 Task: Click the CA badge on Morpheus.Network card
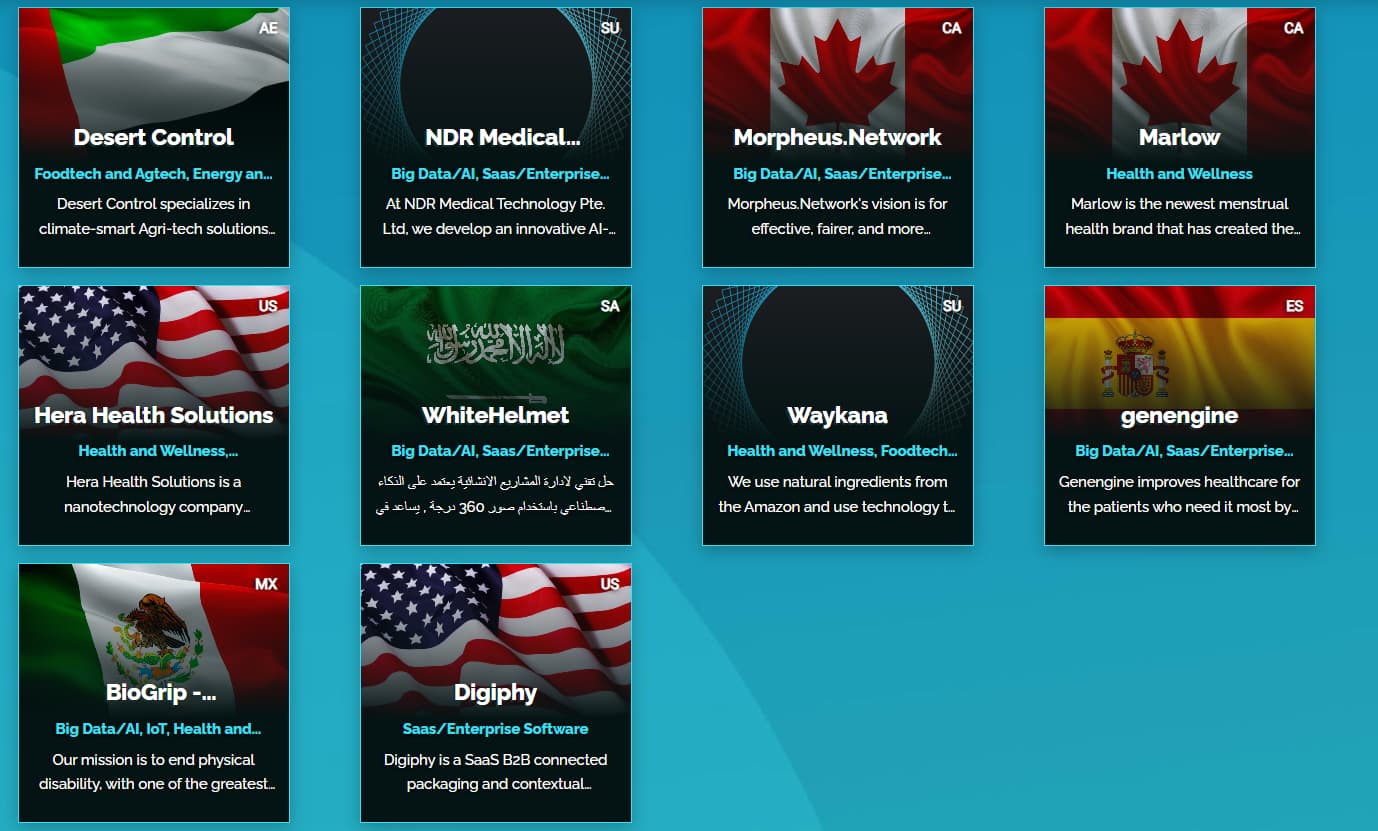coord(952,28)
